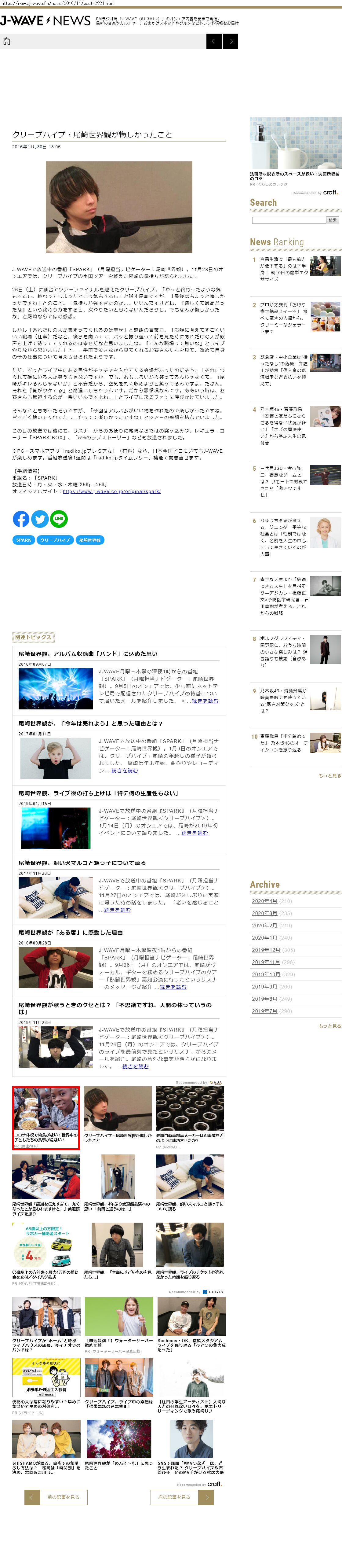The width and height of the screenshot is (342, 1568).
Task: Open the 2020年2月 archive
Action: coord(264,925)
